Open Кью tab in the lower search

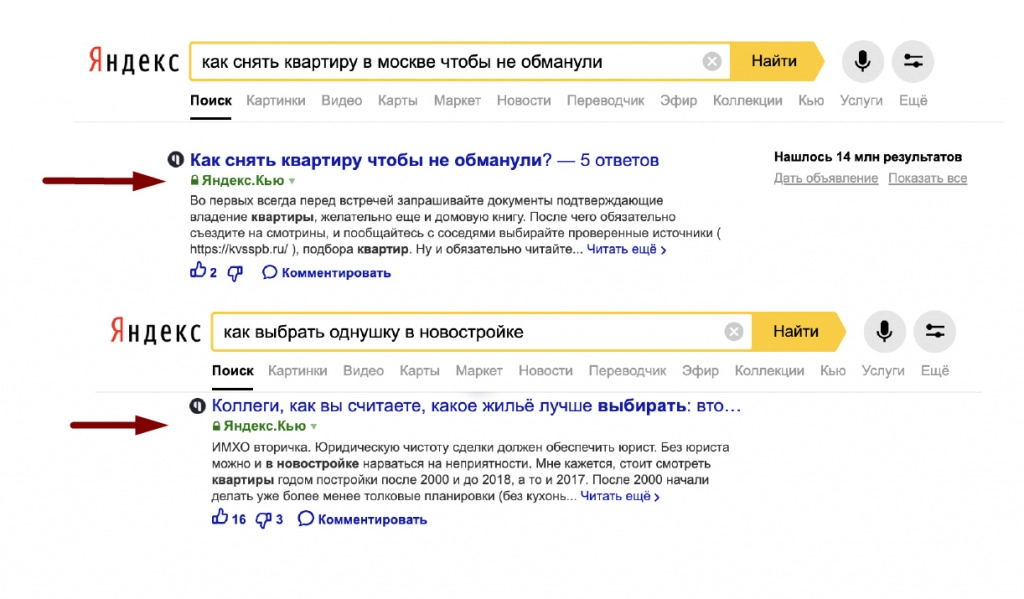(x=833, y=370)
